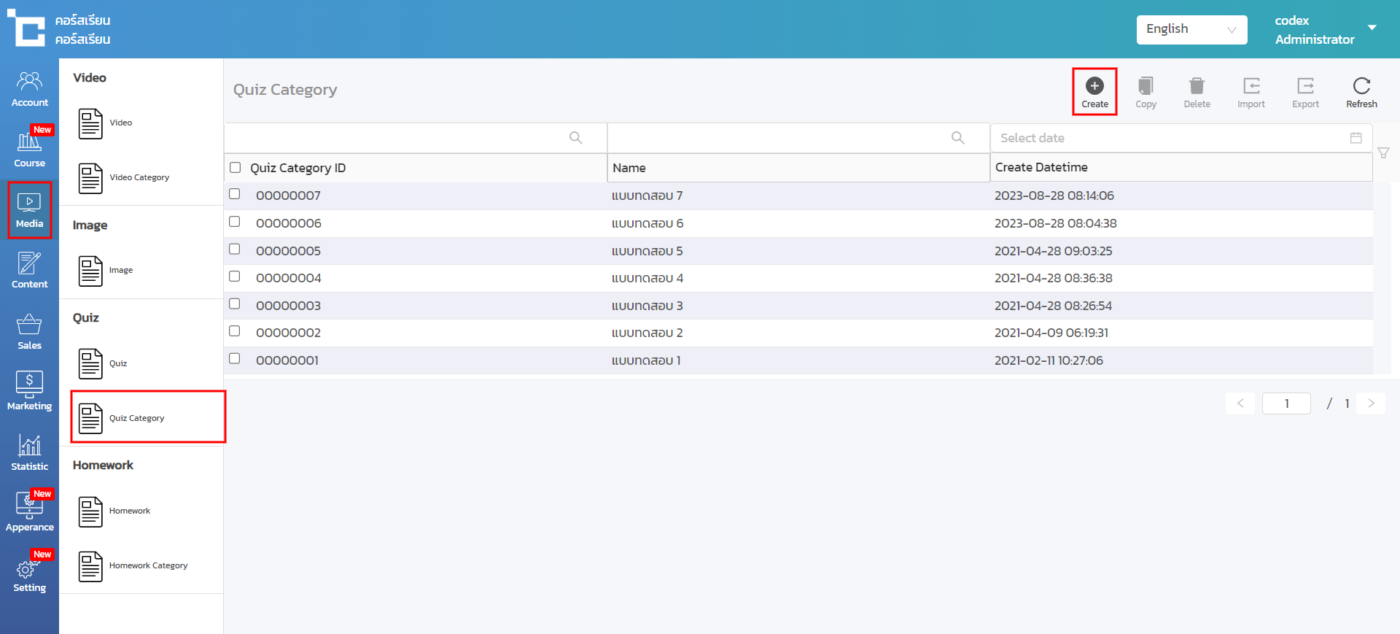Sort by Create Datetime column header
This screenshot has height=634, width=1400.
click(1041, 168)
